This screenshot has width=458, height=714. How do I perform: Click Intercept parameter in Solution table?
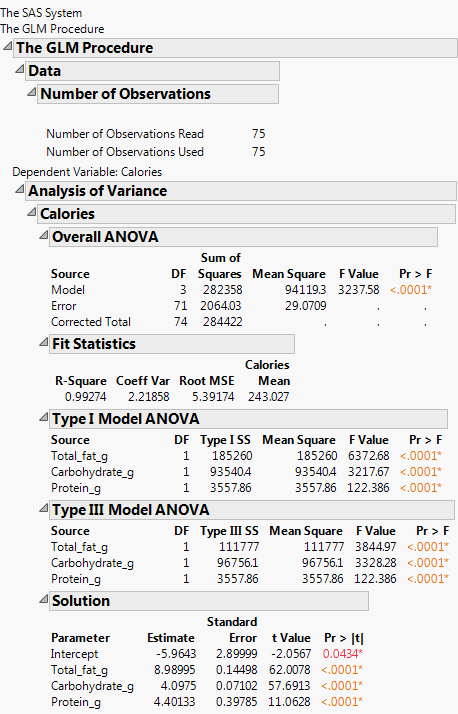pyautogui.click(x=74, y=654)
